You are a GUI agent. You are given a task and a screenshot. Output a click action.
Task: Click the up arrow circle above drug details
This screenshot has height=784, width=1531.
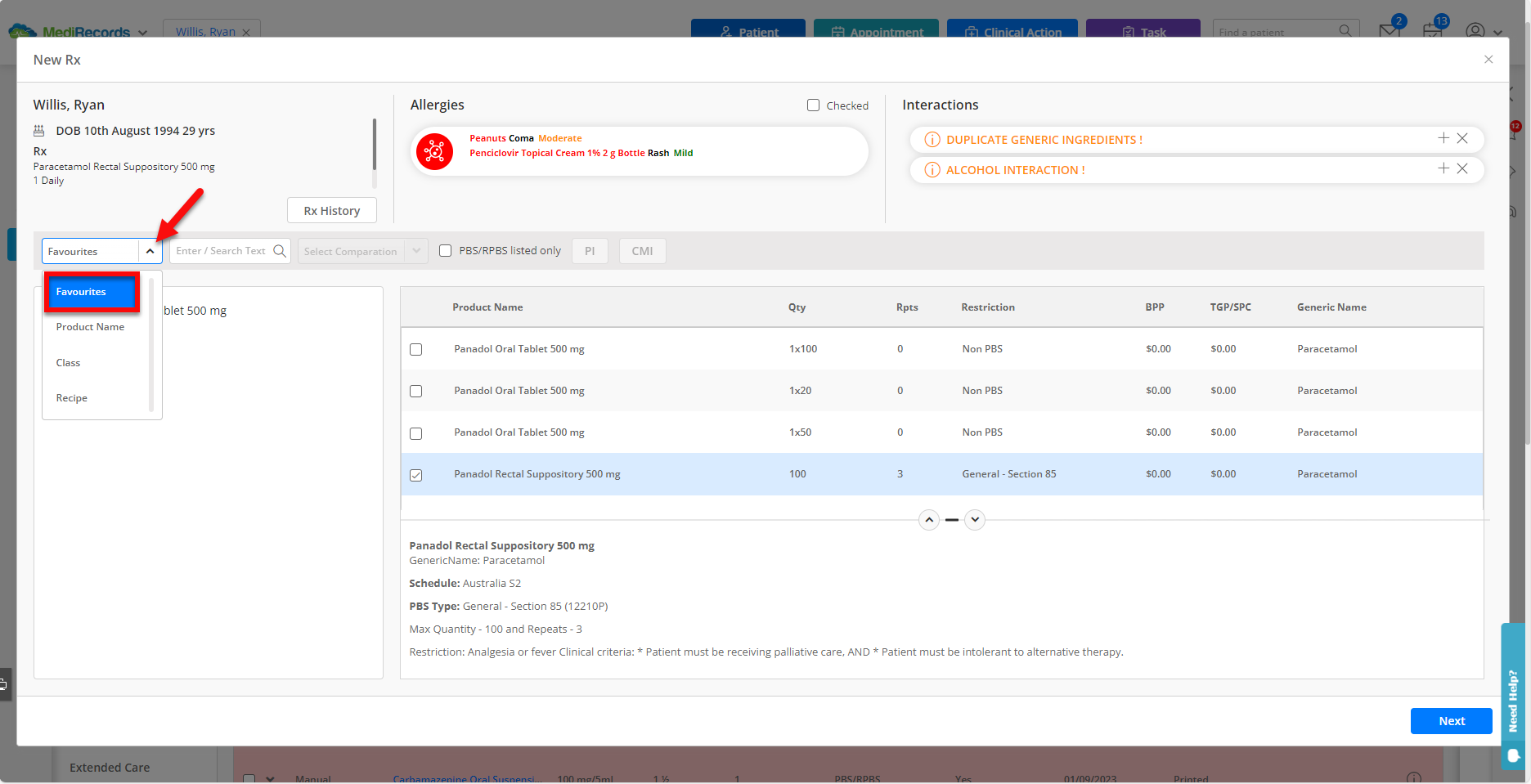pos(929,520)
